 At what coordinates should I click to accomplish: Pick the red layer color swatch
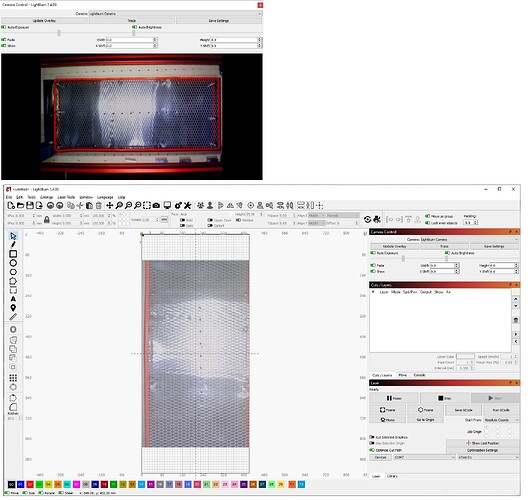point(30,484)
